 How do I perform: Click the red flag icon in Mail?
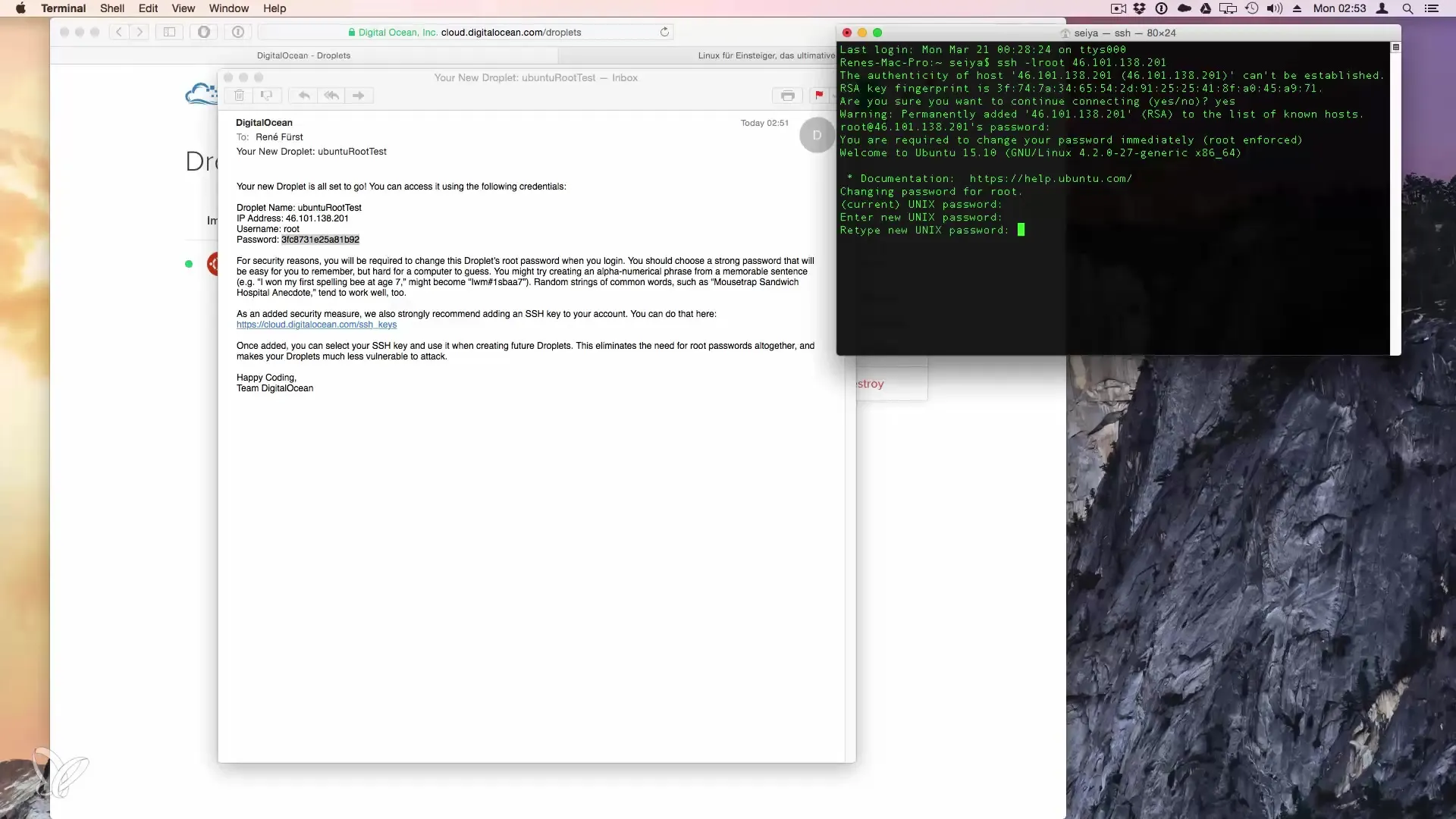pos(819,96)
